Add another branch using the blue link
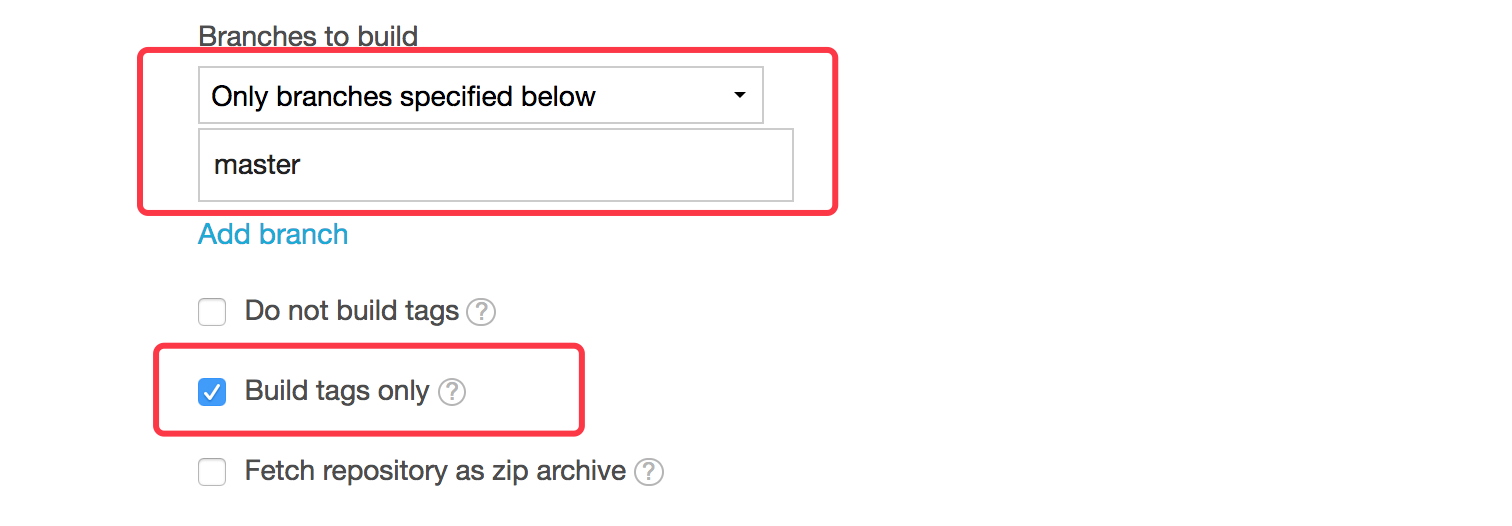 point(273,234)
